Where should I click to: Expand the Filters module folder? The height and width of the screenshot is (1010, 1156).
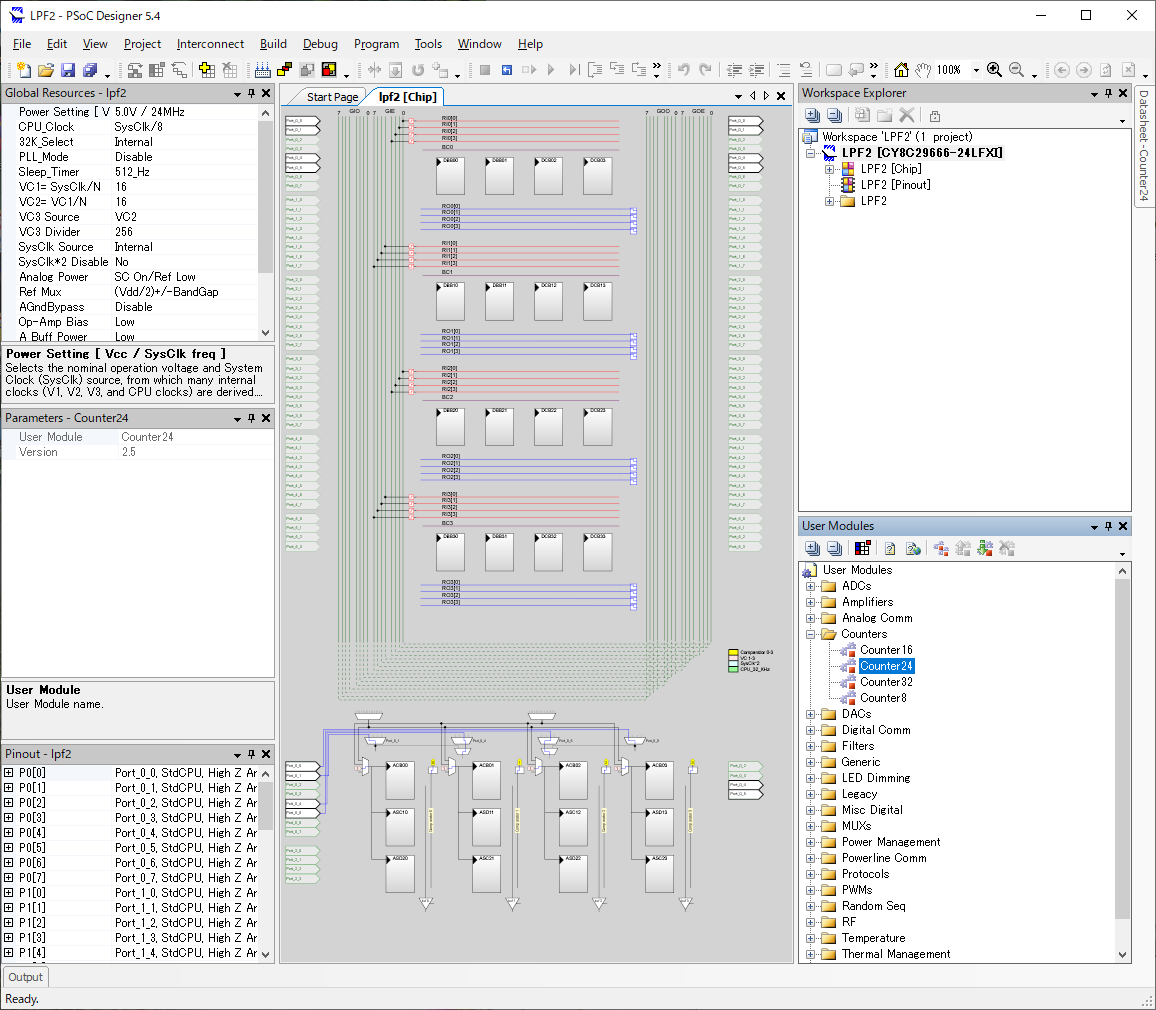810,746
